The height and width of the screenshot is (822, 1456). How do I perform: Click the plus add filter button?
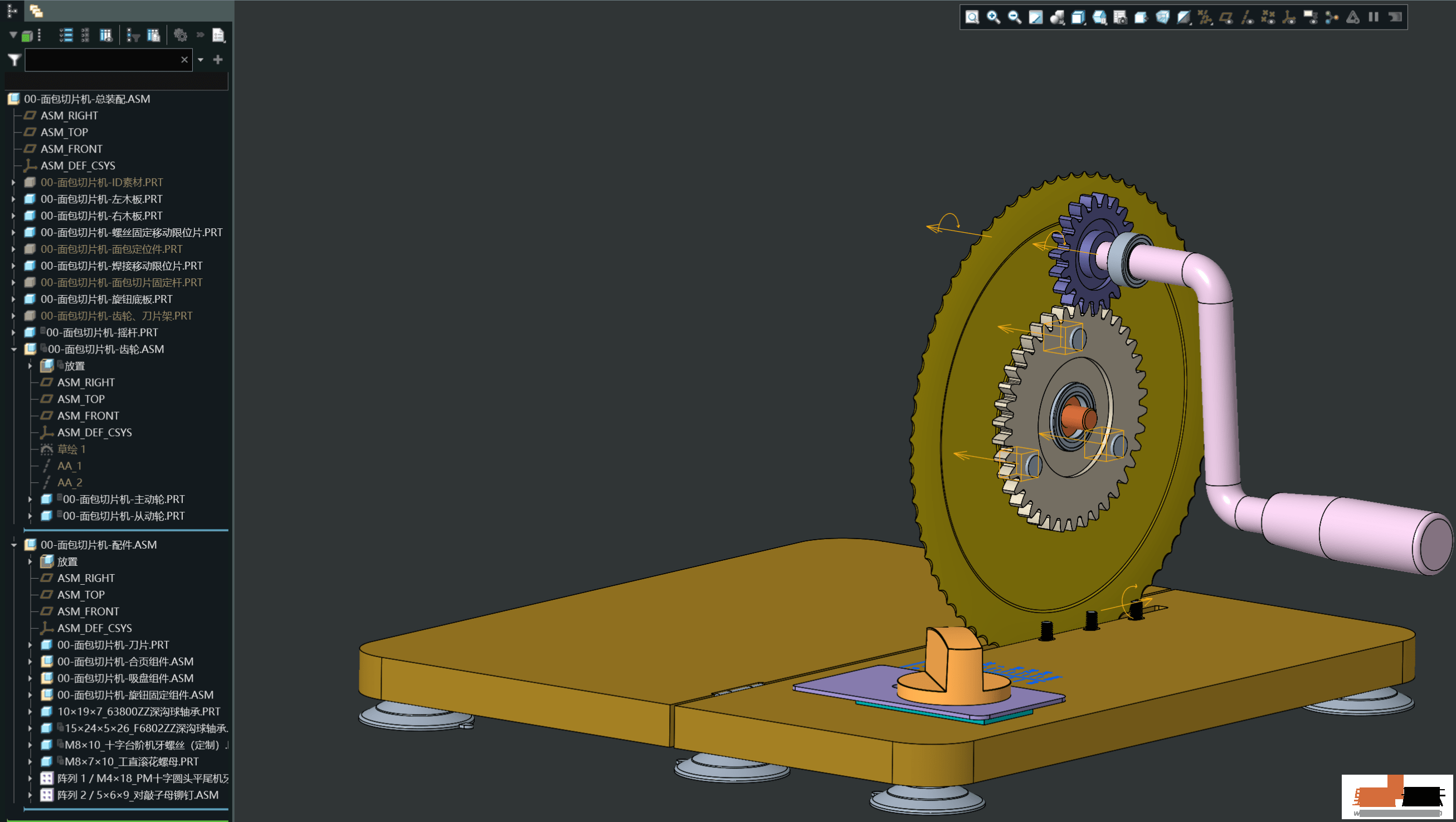pos(218,60)
